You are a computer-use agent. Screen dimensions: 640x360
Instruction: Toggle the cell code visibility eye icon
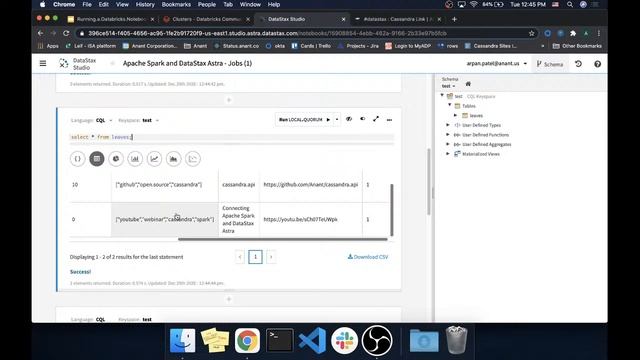[349, 119]
